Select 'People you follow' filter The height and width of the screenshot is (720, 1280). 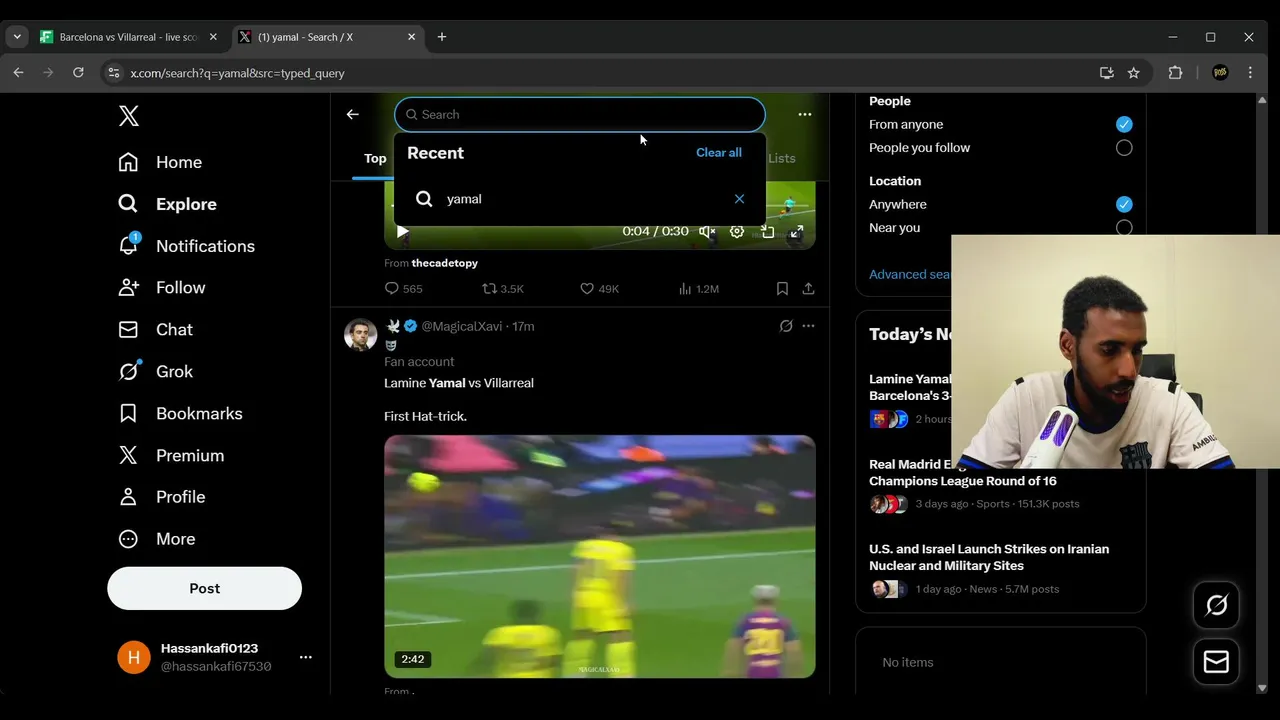[1124, 148]
